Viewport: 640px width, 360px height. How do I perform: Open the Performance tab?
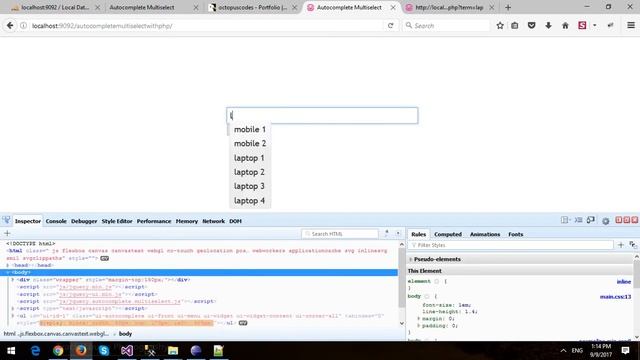point(154,221)
